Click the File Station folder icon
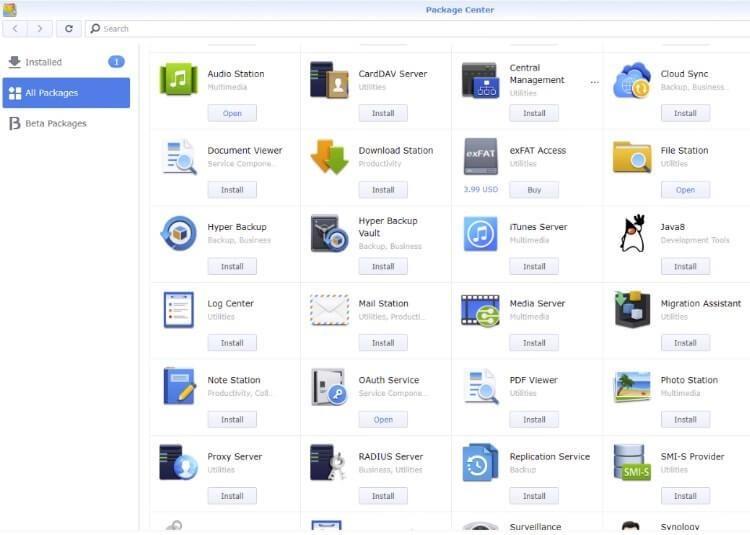Image resolution: width=750 pixels, height=535 pixels. 632,157
